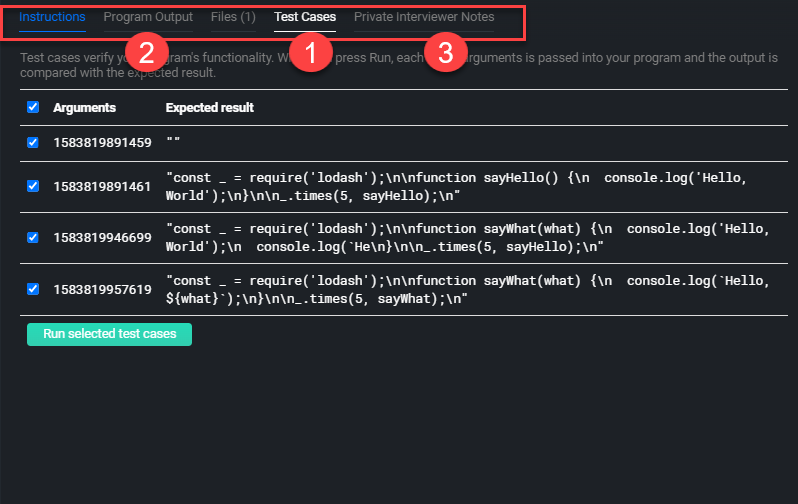Uncheck test case 1583819891459

33,143
